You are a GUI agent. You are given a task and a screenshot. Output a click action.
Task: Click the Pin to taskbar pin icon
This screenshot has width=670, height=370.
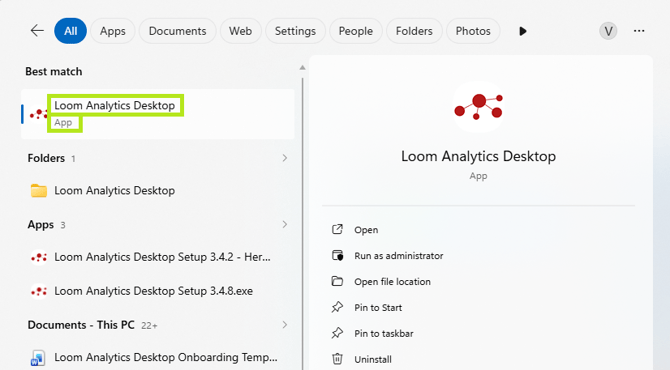[x=337, y=333]
